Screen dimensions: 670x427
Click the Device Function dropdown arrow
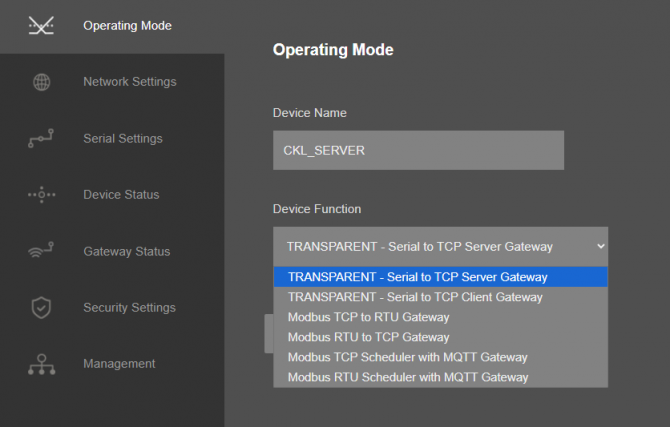(x=601, y=246)
